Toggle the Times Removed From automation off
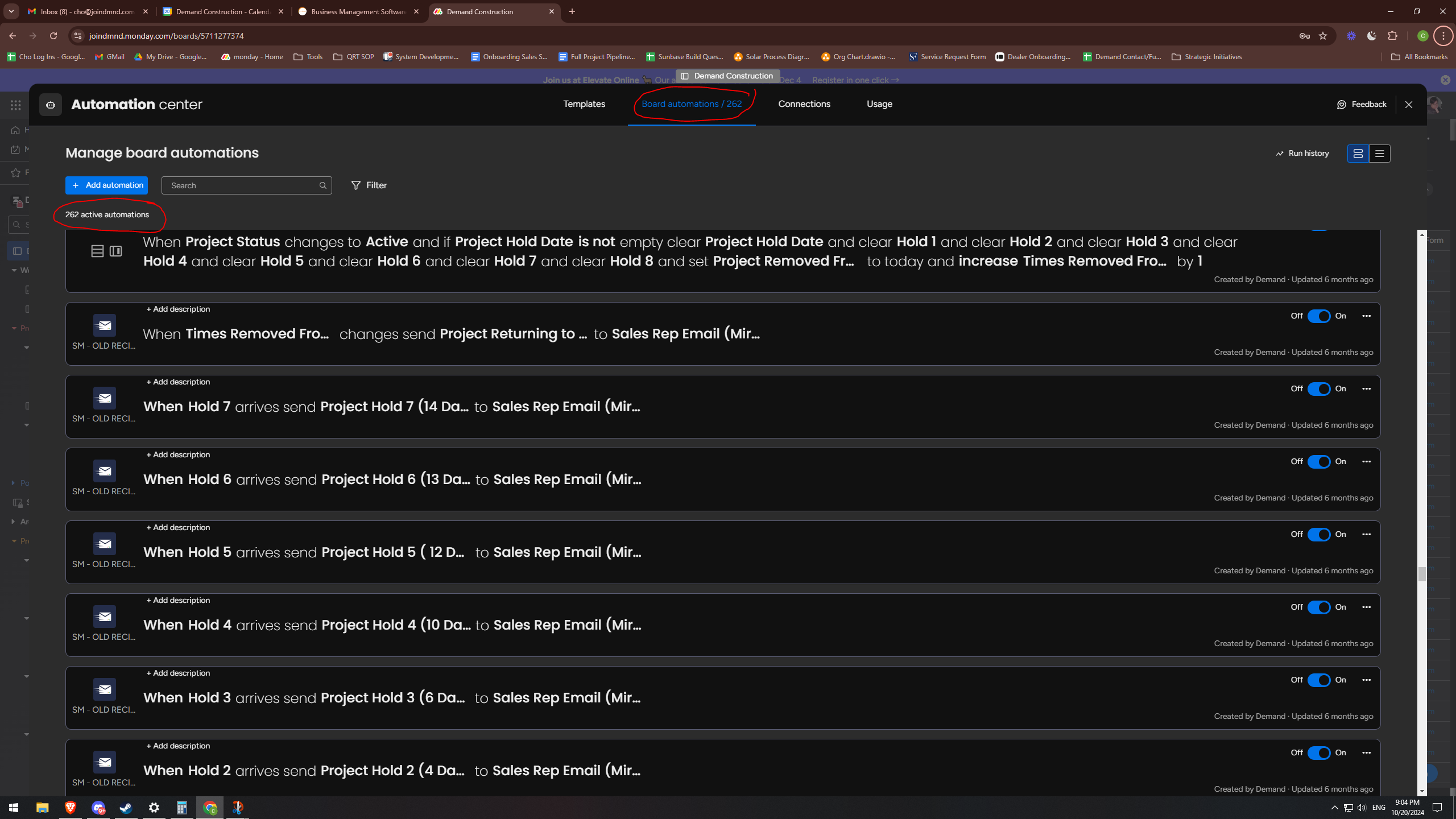 [x=1318, y=316]
